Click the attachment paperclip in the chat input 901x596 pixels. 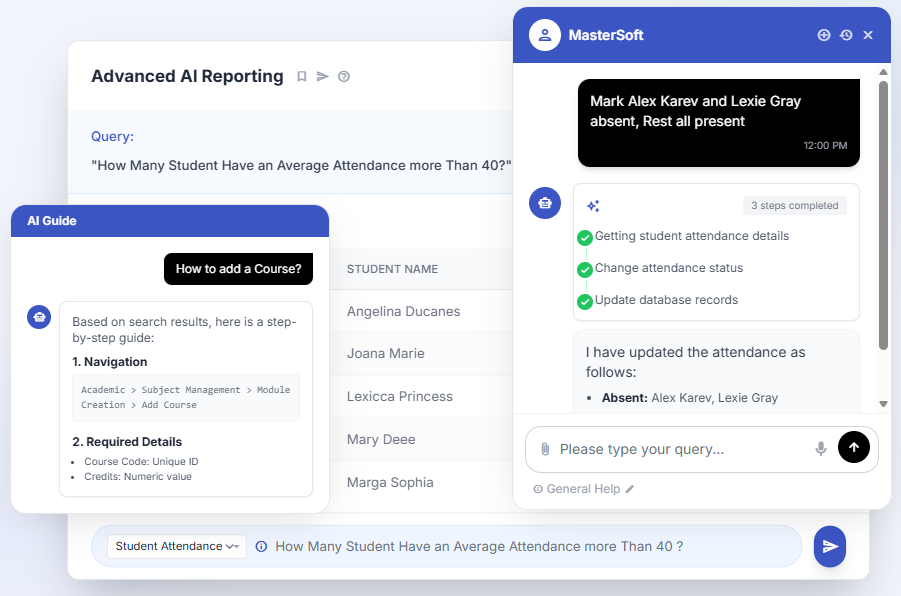coord(545,450)
